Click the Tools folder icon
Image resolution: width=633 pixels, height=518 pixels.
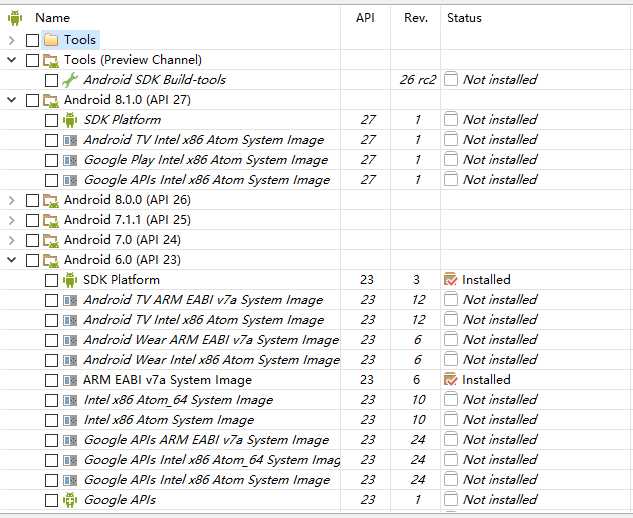coord(51,40)
